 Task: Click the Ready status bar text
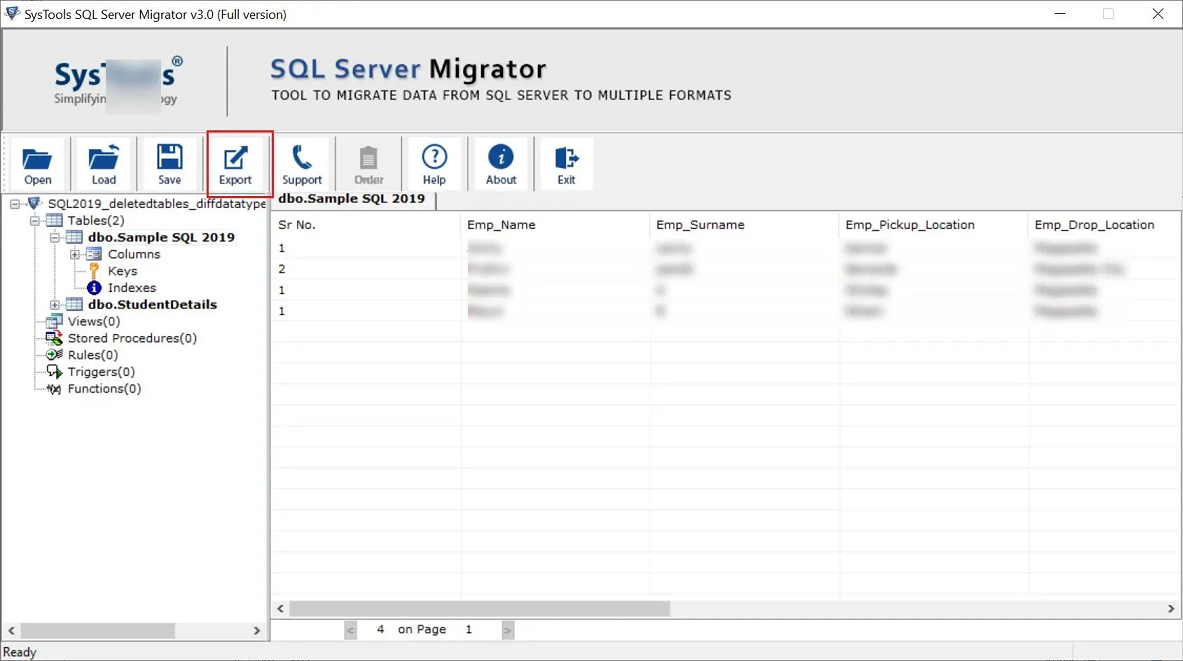[x=20, y=652]
